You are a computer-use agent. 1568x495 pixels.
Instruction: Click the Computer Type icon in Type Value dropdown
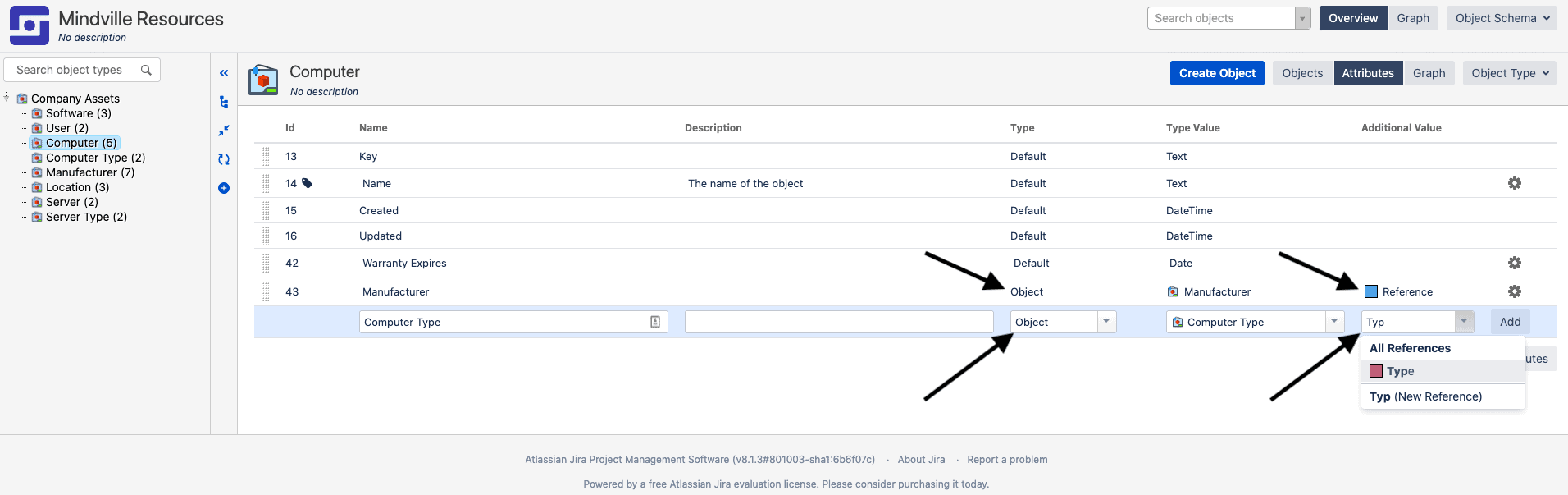[1178, 322]
